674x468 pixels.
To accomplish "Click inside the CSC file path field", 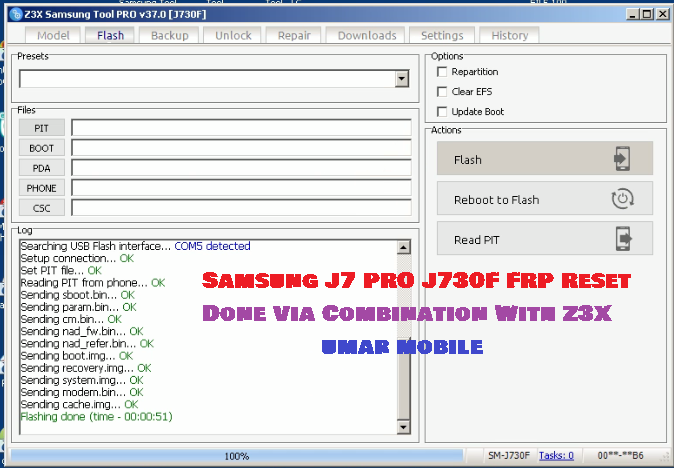I will click(x=241, y=208).
